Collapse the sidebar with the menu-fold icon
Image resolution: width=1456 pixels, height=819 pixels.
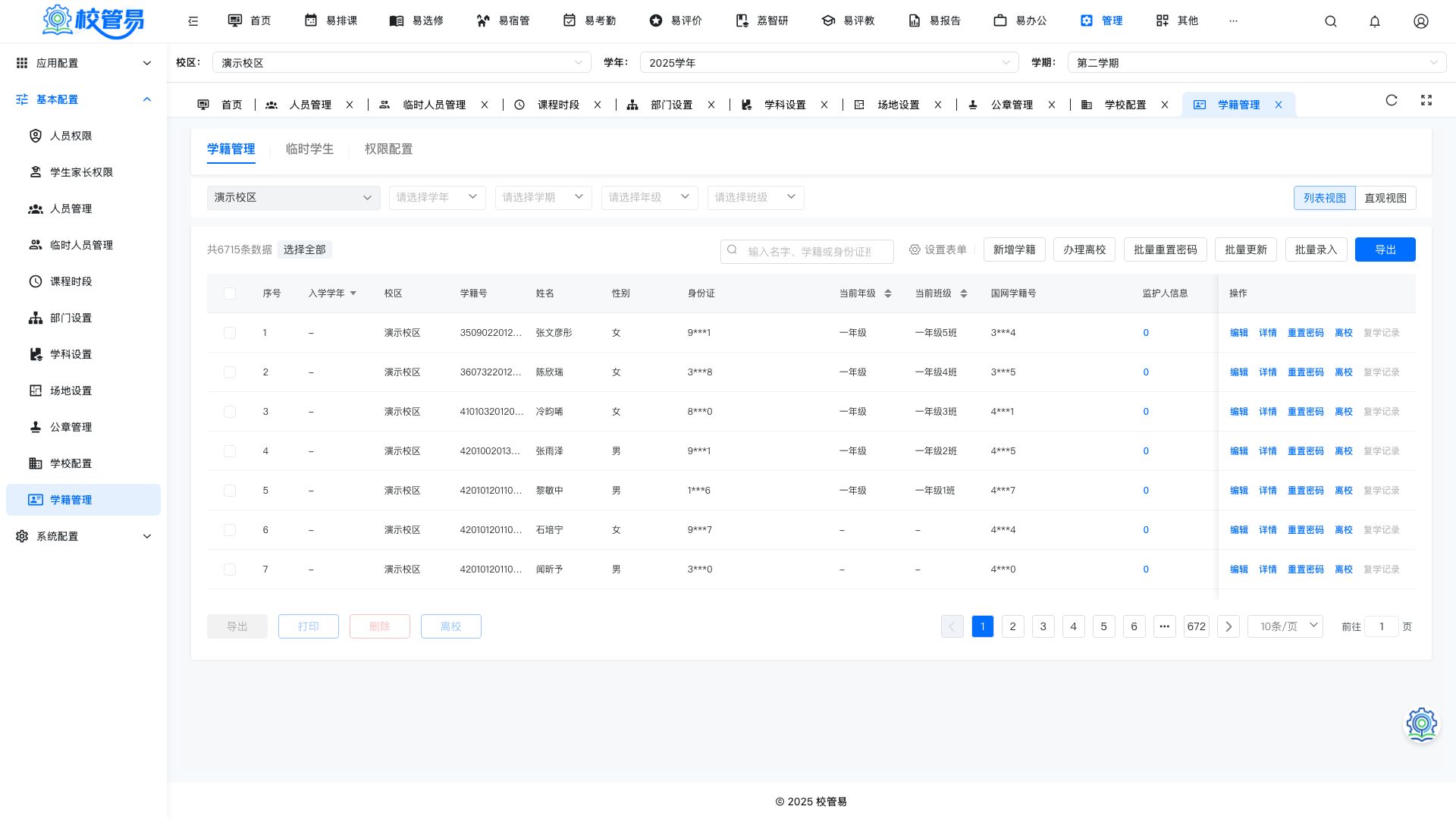[x=193, y=21]
